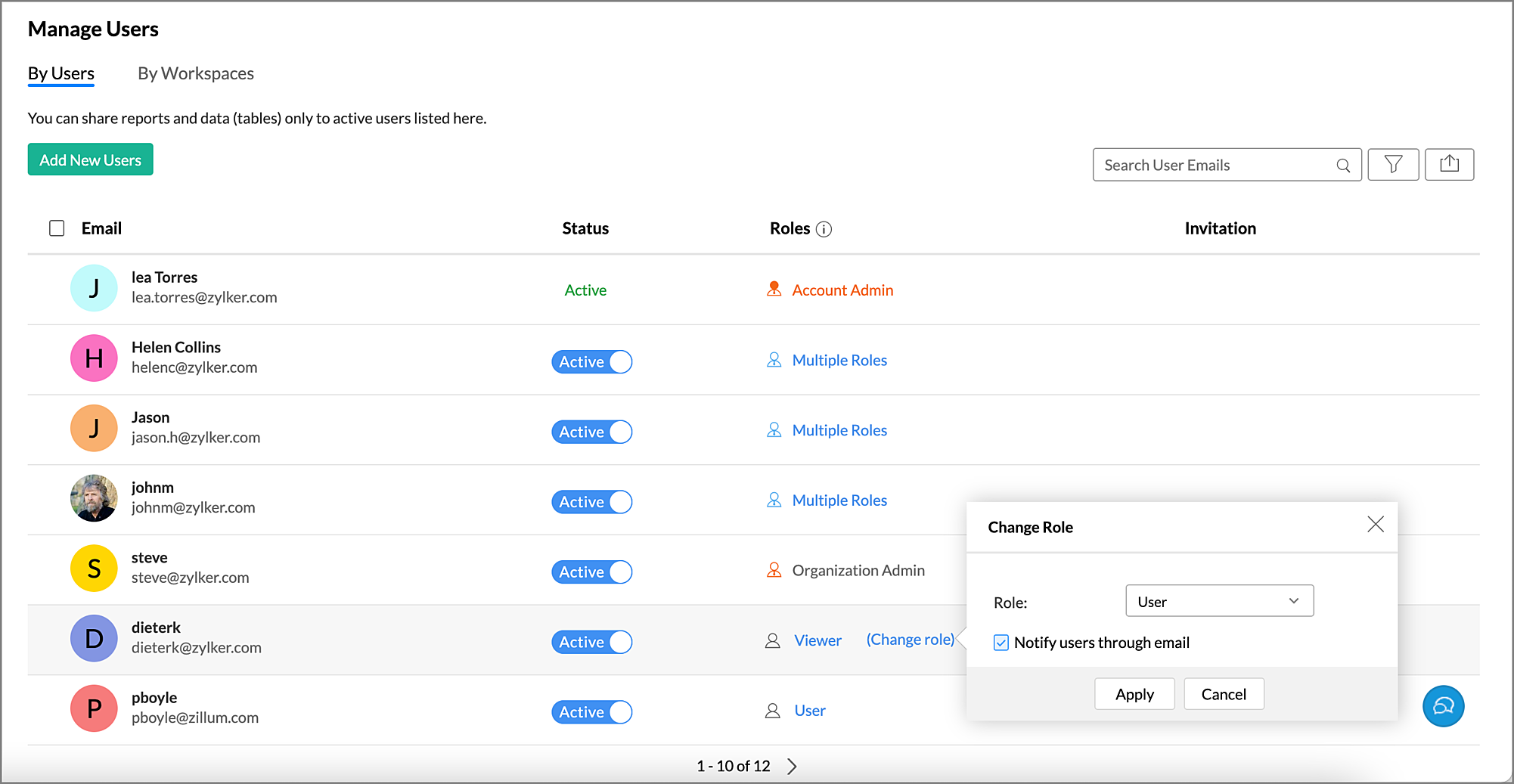The image size is (1514, 784).
Task: Click the Account Admin role label
Action: point(842,290)
